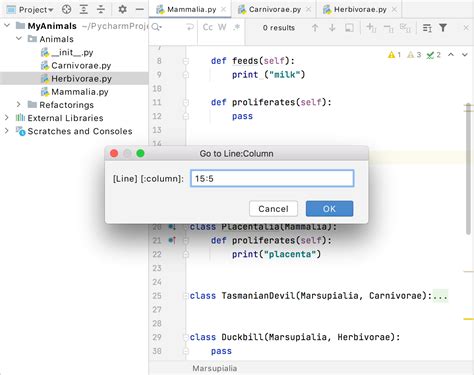Select Scratches and Consoles row
The width and height of the screenshot is (474, 375).
tap(74, 131)
